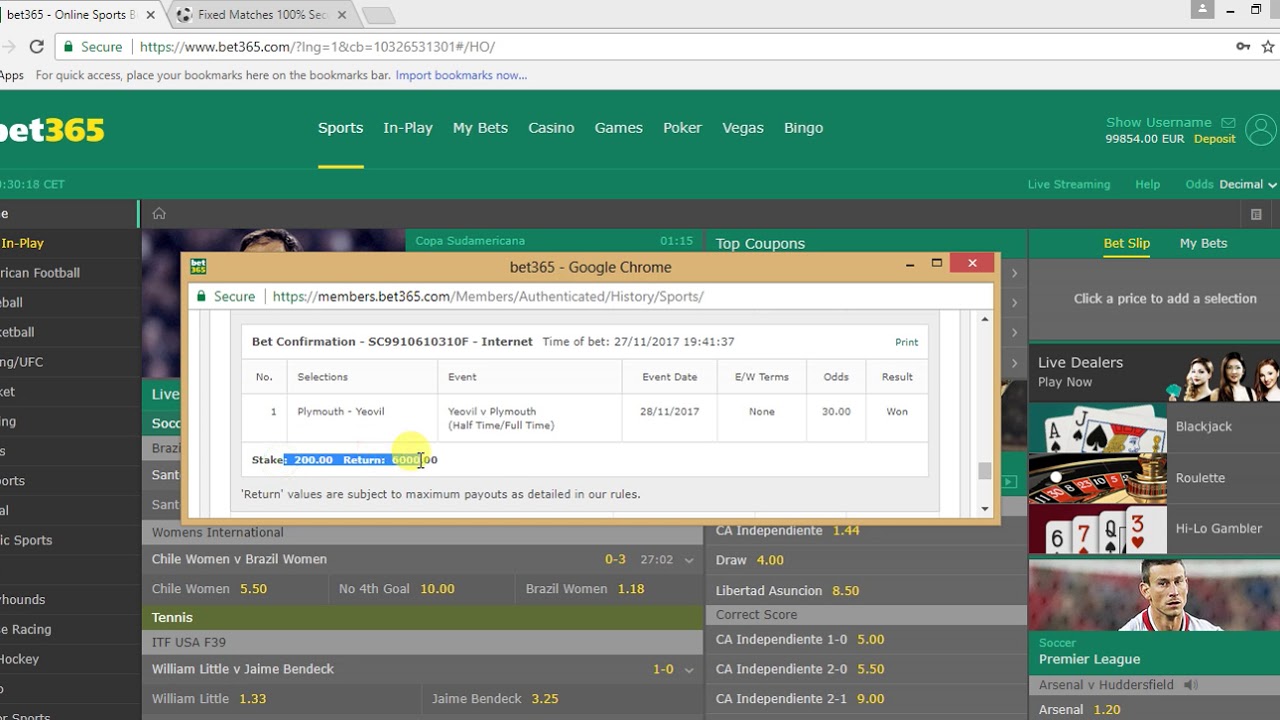1280x720 pixels.
Task: Click the main browser address bar URL
Action: tap(317, 47)
